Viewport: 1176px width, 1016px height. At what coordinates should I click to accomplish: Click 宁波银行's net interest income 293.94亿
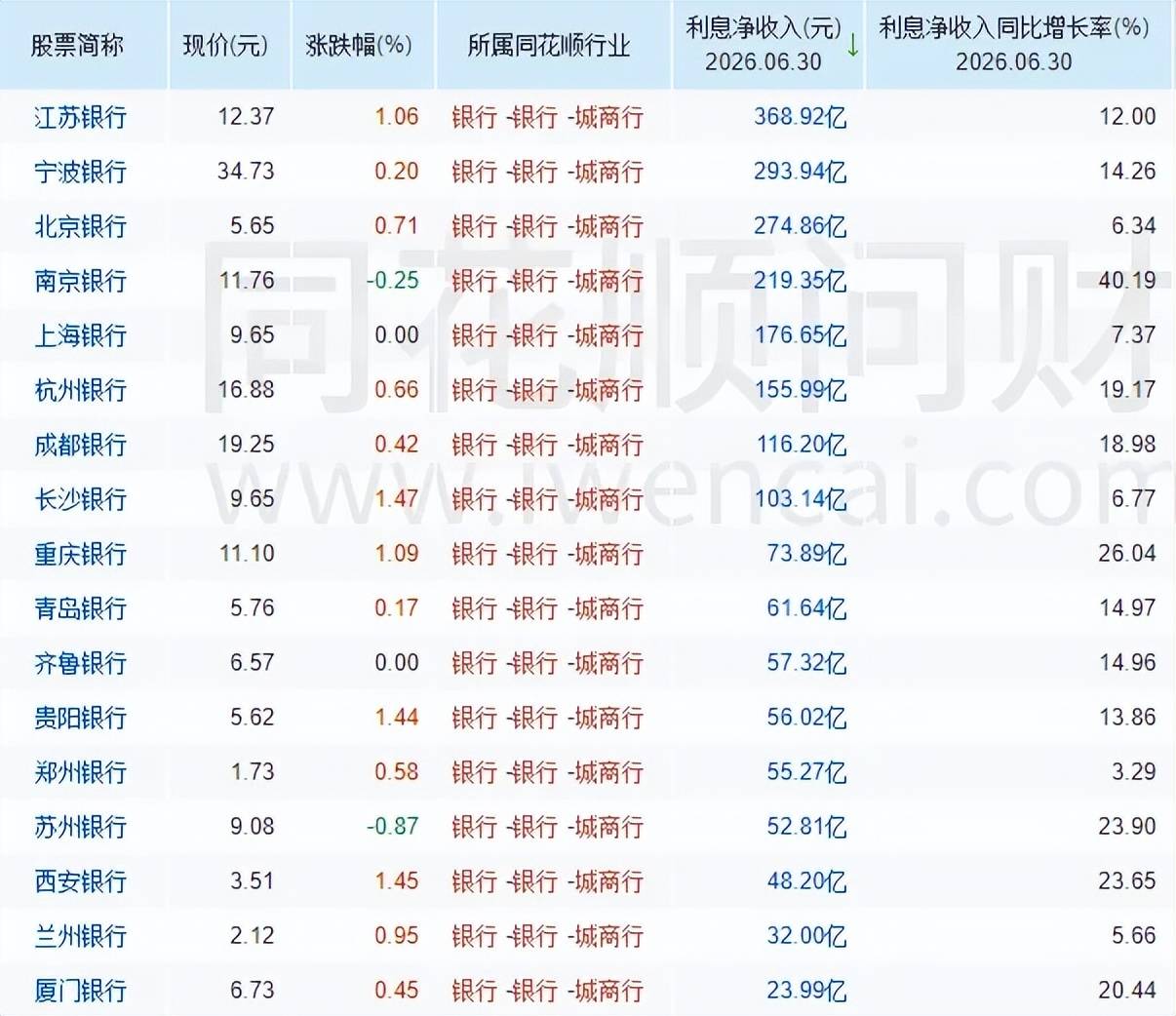tap(800, 172)
